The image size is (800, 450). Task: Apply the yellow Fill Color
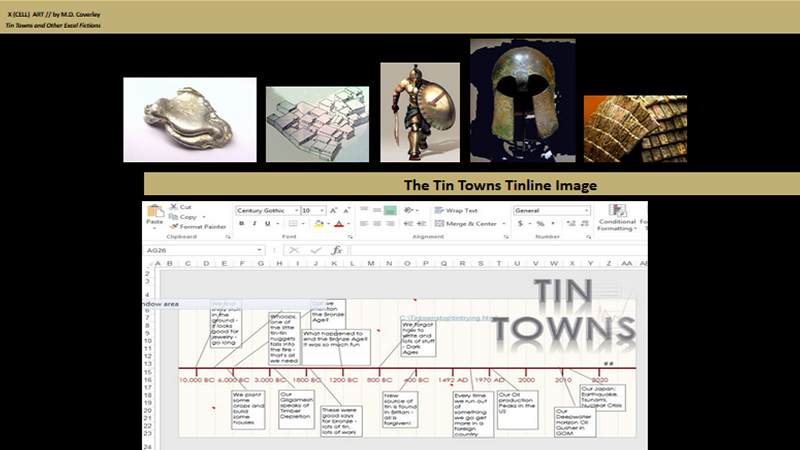pyautogui.click(x=319, y=223)
